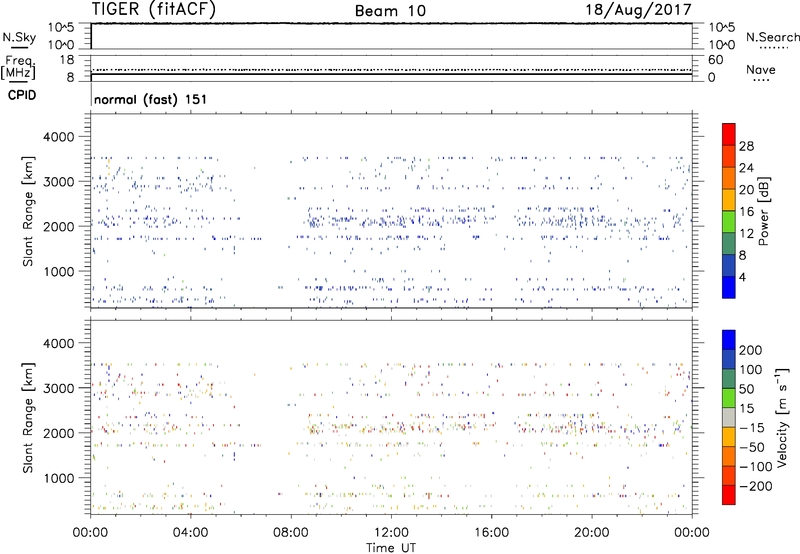Click the 3000 km tick in power panel
Image resolution: width=800 pixels, height=554 pixels.
tap(59, 182)
